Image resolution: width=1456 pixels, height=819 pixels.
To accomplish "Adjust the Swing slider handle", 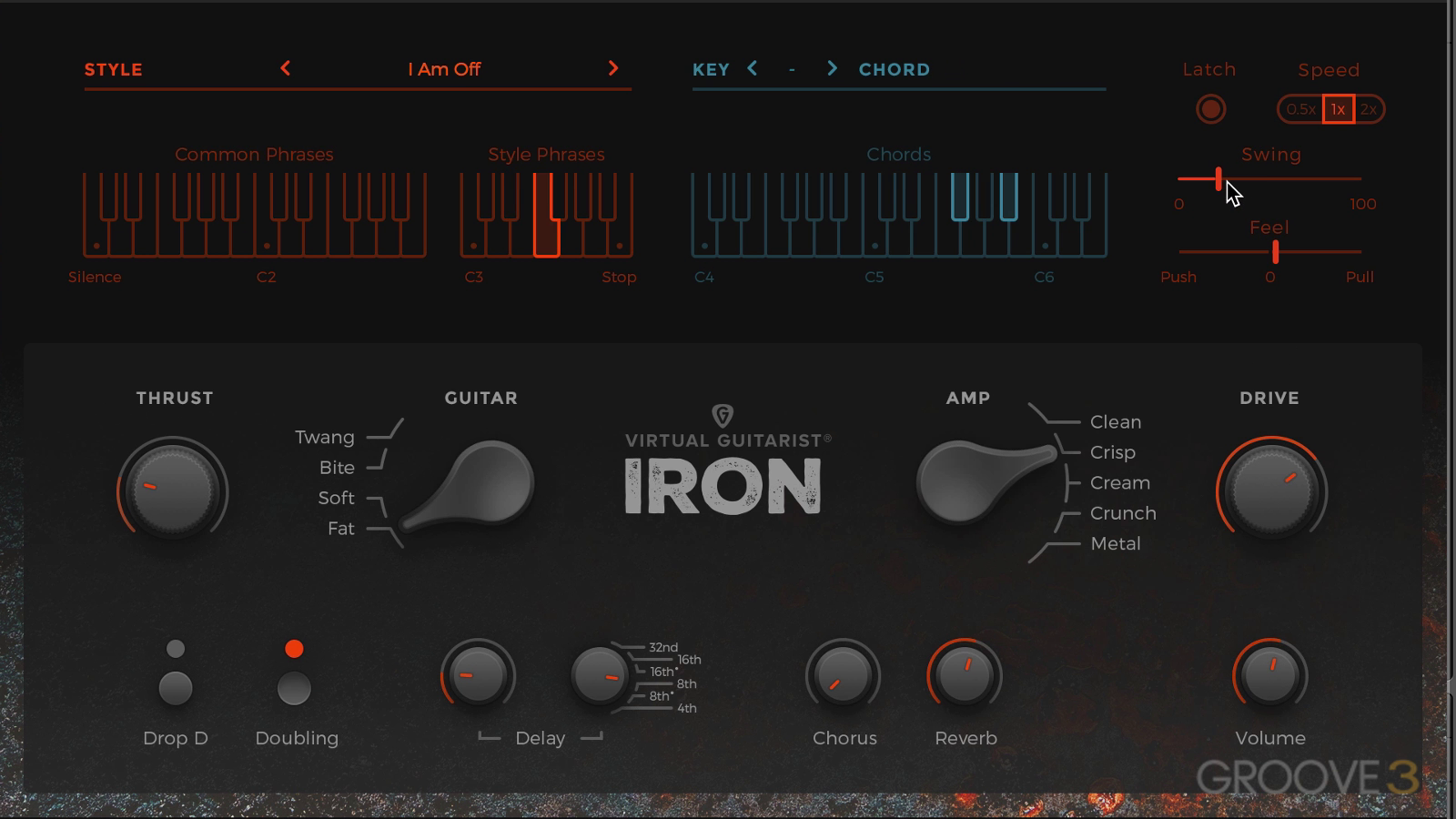I will pyautogui.click(x=1218, y=178).
